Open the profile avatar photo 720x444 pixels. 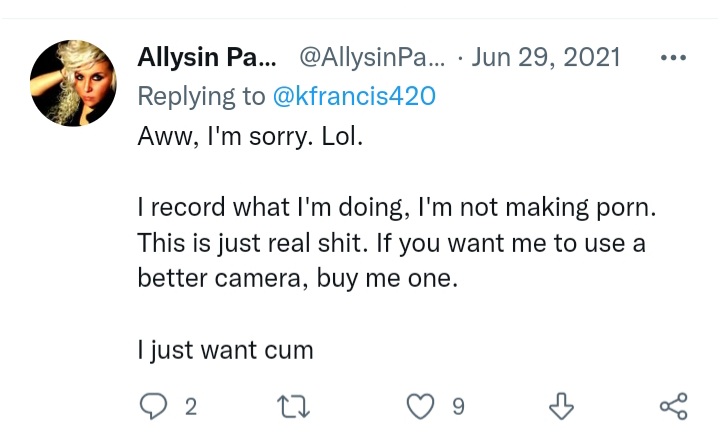73,83
